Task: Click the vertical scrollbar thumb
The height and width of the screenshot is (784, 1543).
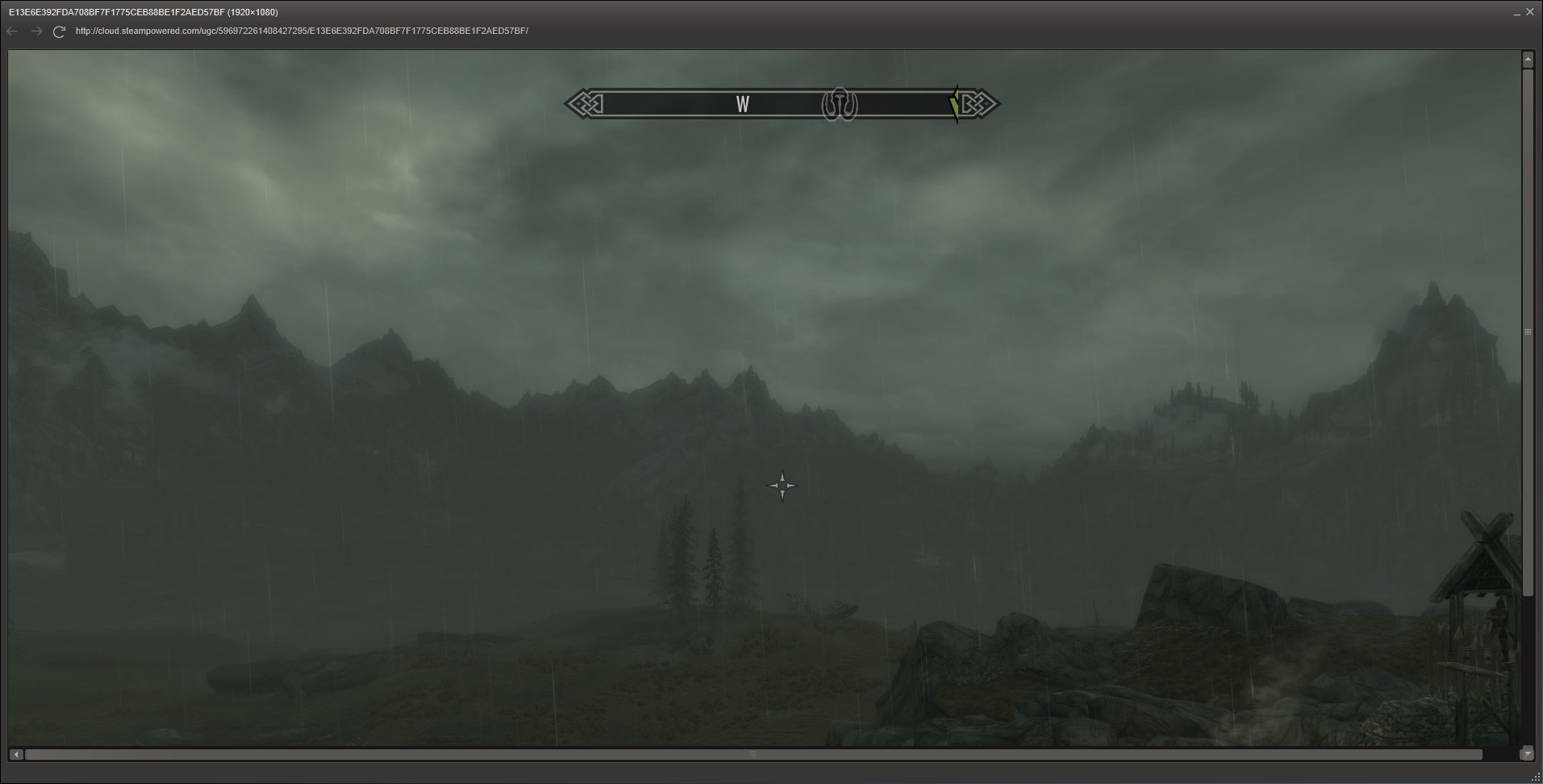Action: [x=1527, y=331]
